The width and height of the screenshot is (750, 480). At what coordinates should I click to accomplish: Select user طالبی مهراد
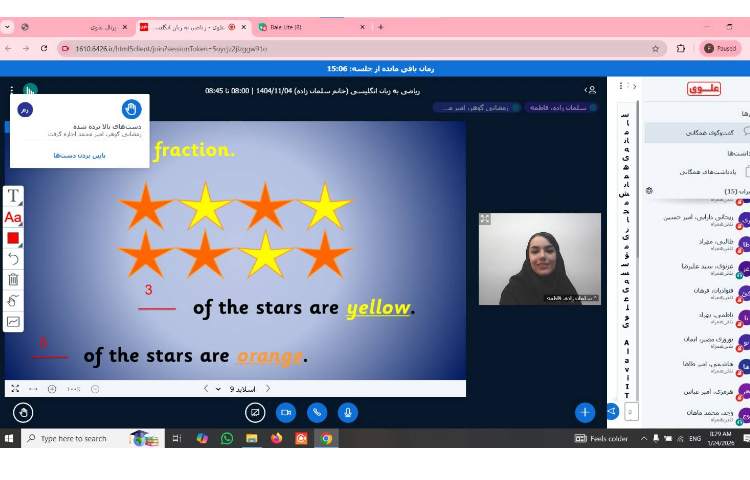click(697, 244)
